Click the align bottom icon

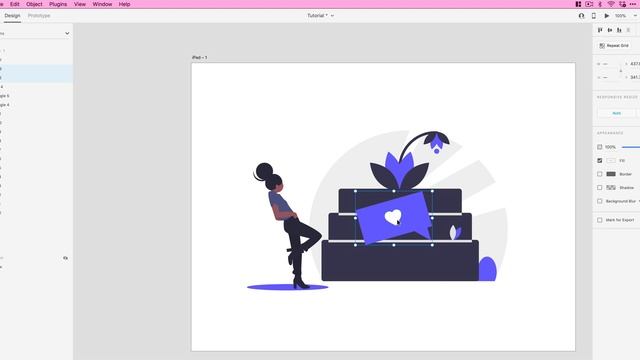(x=619, y=30)
